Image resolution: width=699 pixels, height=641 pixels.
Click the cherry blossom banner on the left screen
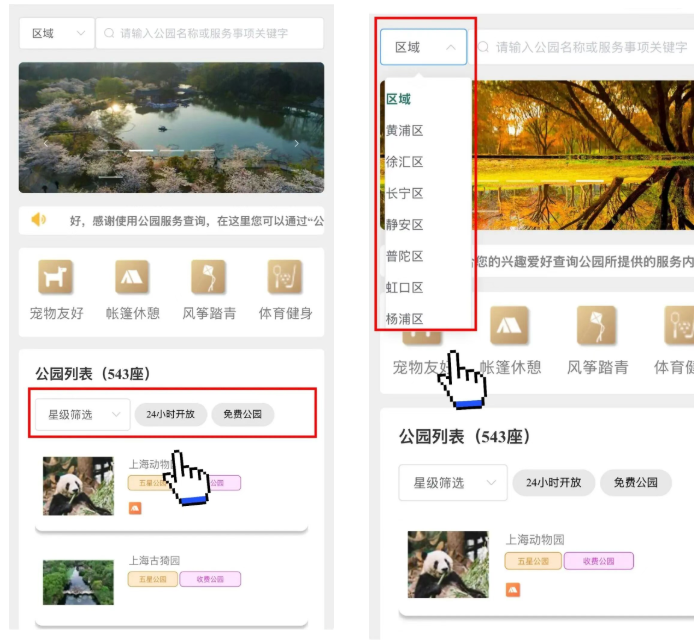point(172,127)
